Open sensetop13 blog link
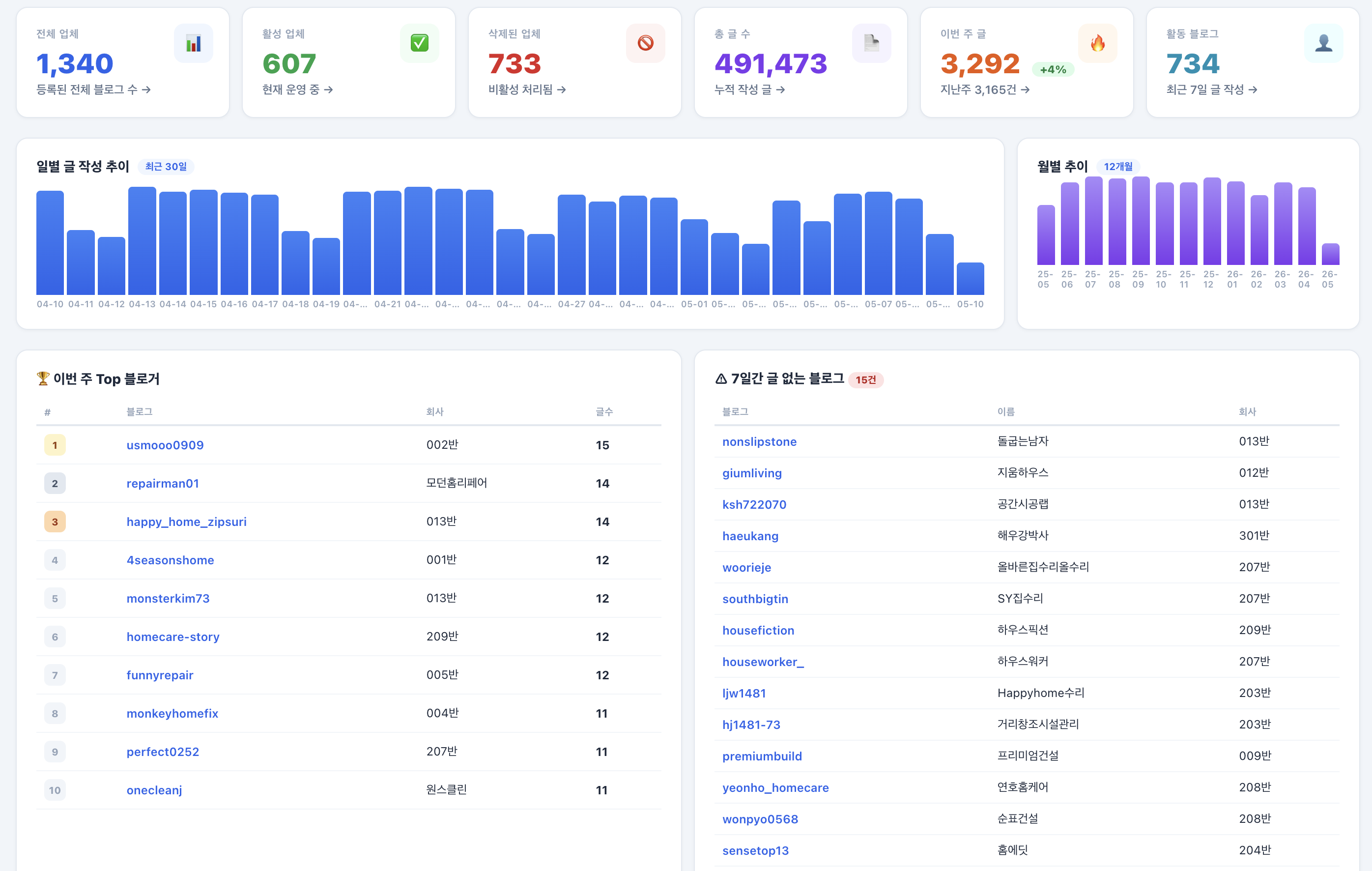 755,851
